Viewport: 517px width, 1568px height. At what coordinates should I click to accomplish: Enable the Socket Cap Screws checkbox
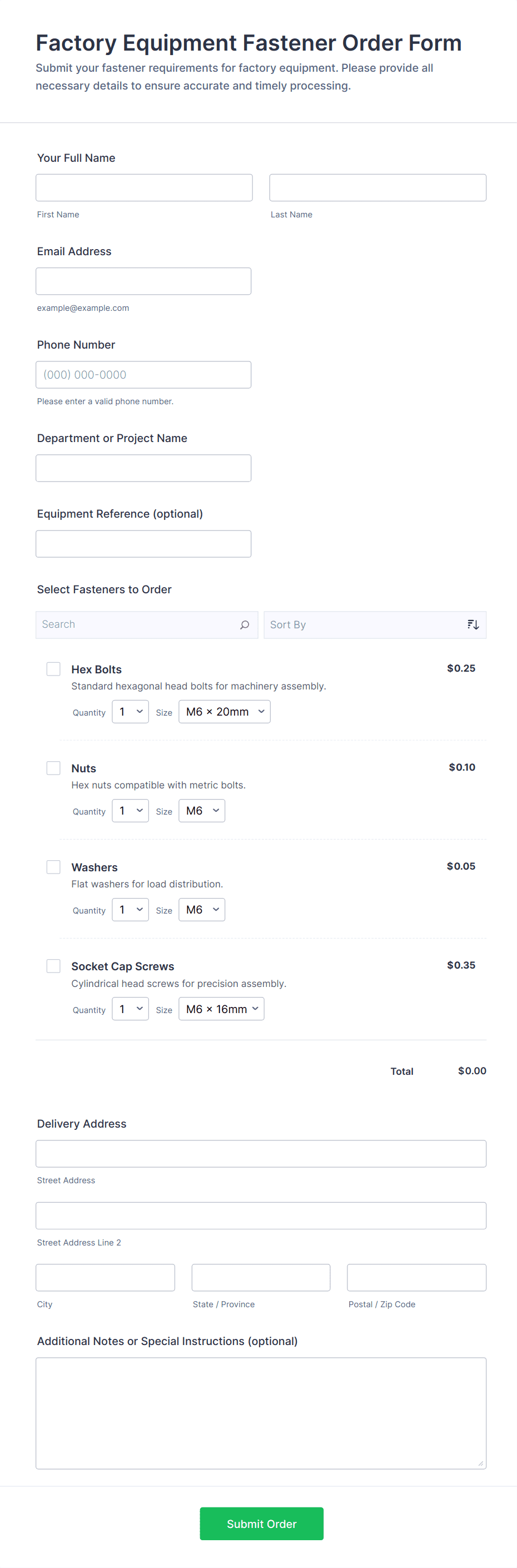point(53,966)
